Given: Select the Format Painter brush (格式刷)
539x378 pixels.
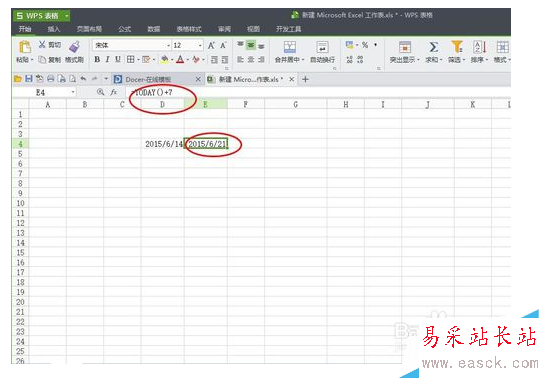Looking at the screenshot, I should pos(74,47).
